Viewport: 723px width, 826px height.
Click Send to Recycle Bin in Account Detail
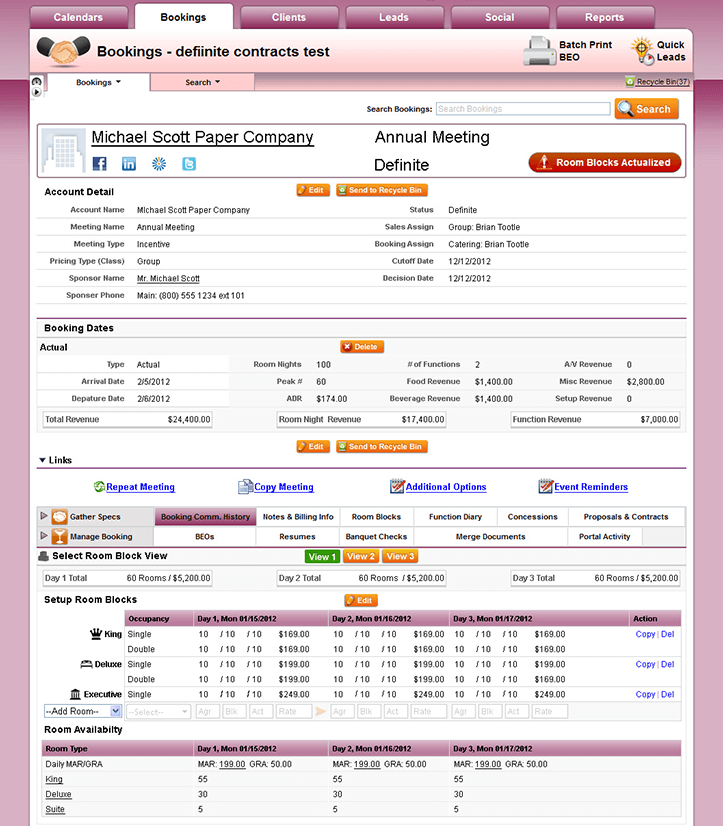pos(382,190)
